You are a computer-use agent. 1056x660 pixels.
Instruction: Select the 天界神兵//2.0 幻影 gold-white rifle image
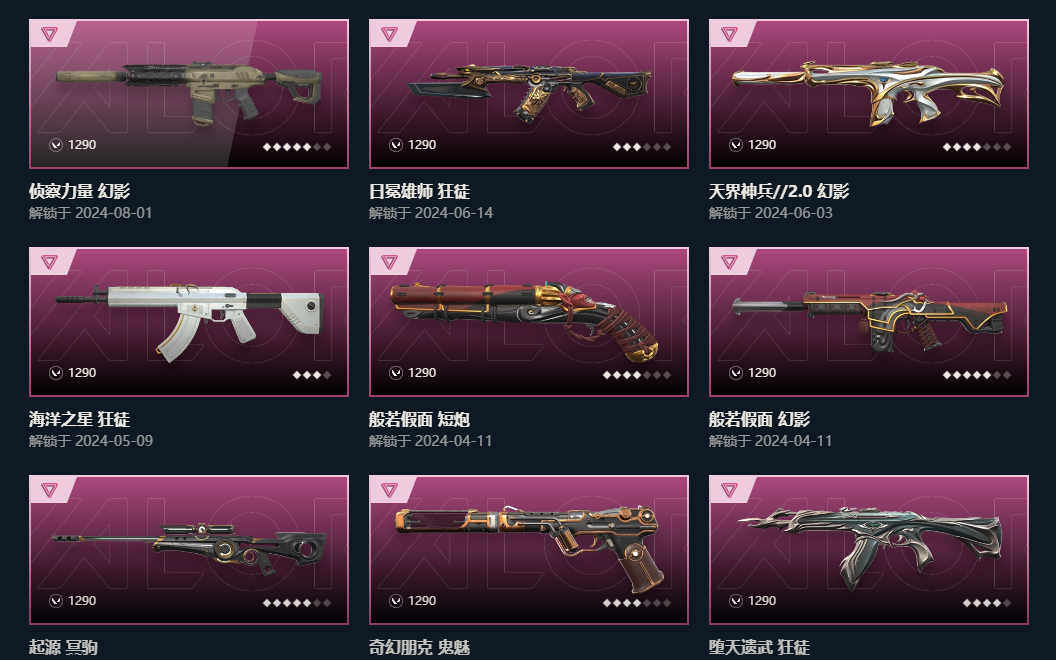pos(869,94)
